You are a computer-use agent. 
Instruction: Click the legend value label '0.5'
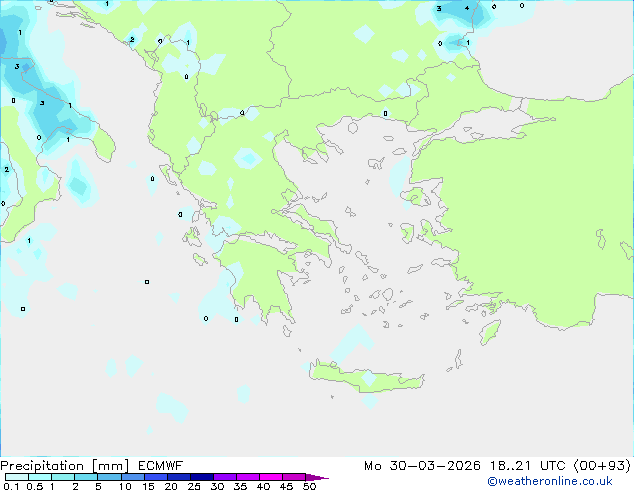(x=35, y=486)
